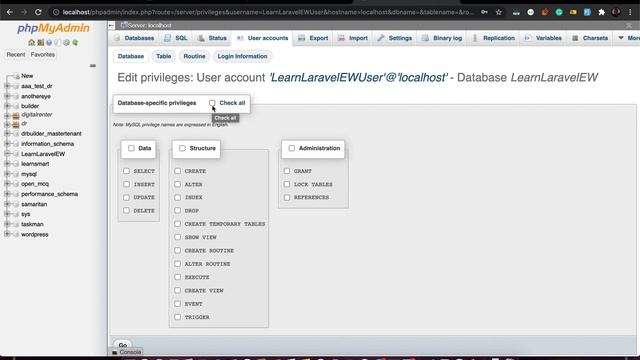Click the dr database icon

coord(16,124)
